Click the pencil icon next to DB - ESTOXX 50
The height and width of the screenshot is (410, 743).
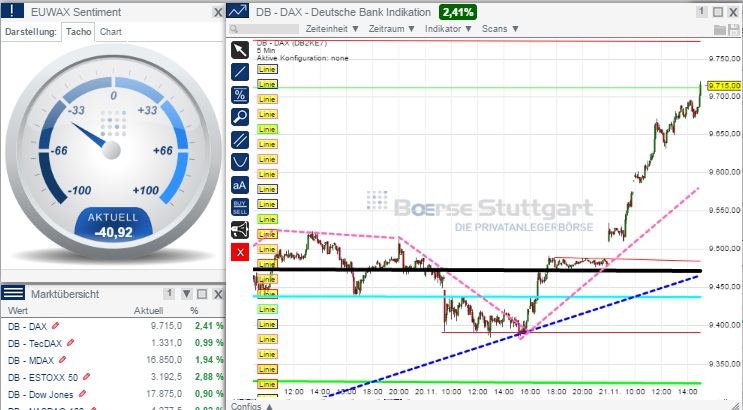(x=86, y=377)
